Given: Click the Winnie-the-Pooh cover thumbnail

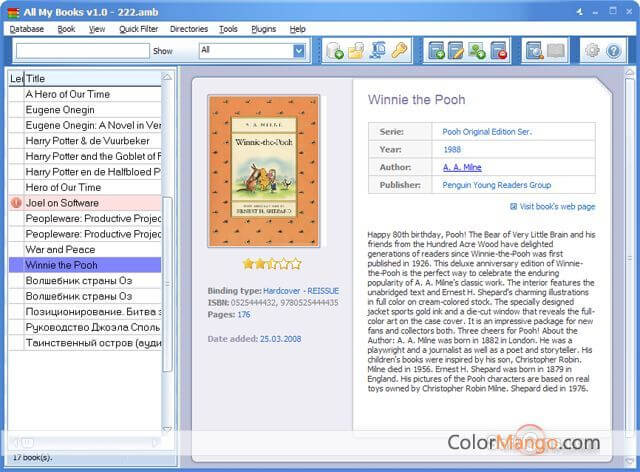Looking at the screenshot, I should [264, 171].
